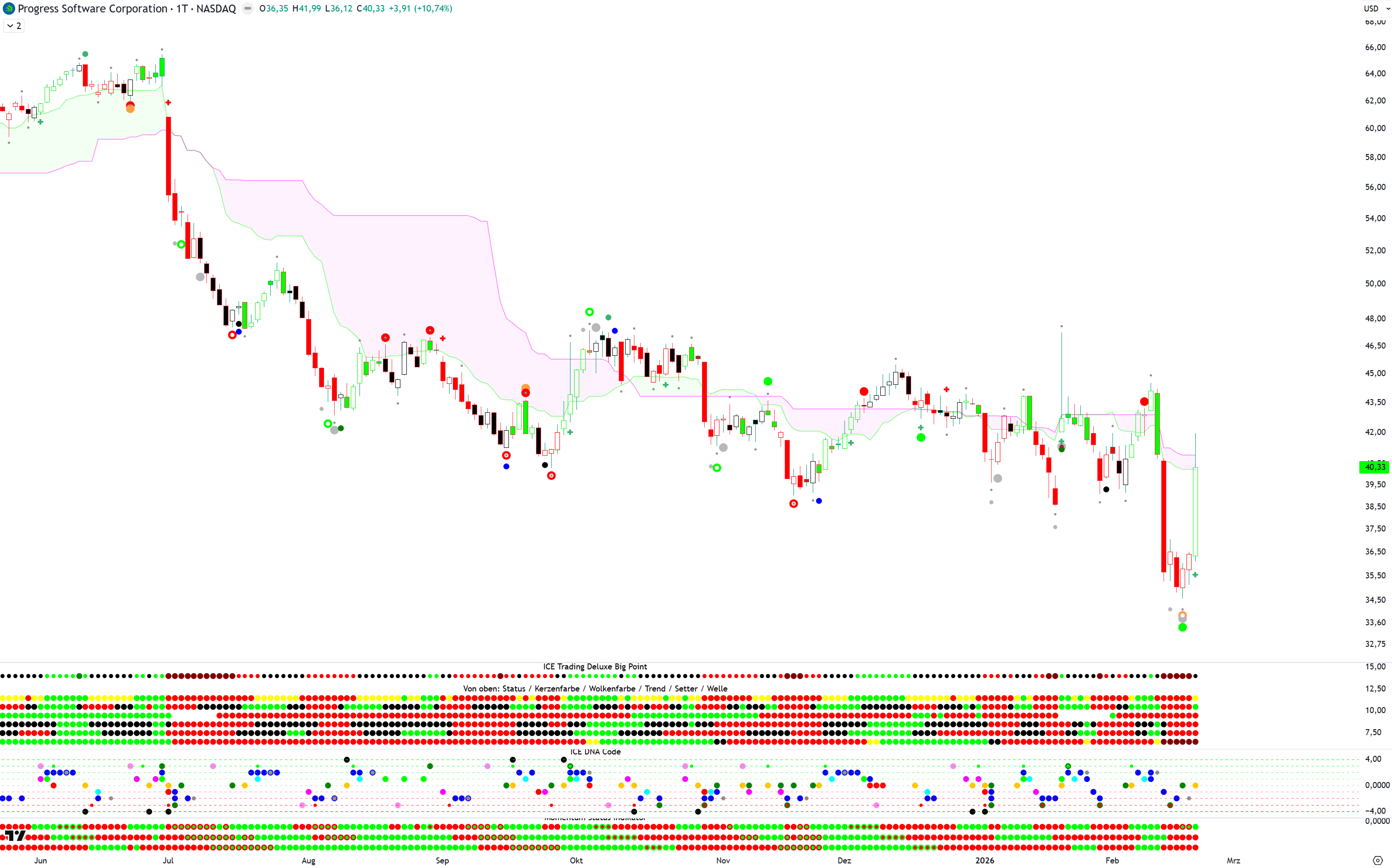Click the Mrz label on time axis

coord(1233,860)
